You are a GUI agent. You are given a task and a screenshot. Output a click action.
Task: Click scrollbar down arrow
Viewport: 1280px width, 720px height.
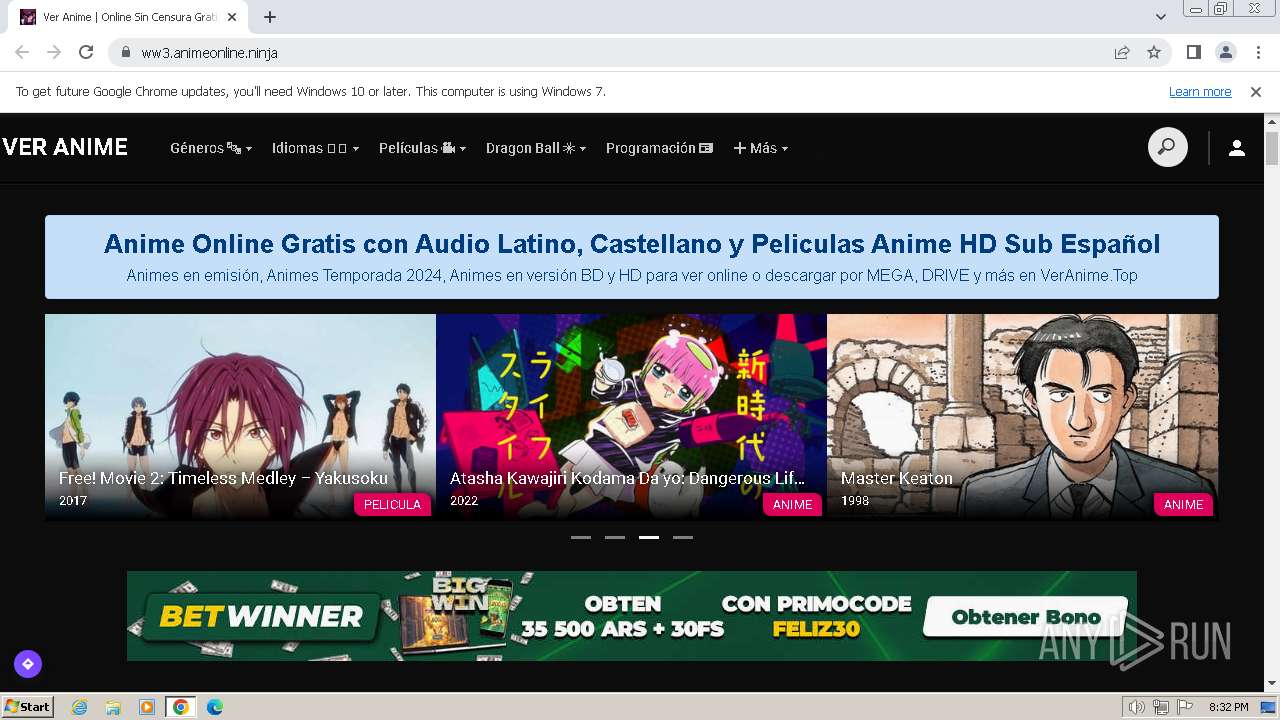[x=1272, y=684]
